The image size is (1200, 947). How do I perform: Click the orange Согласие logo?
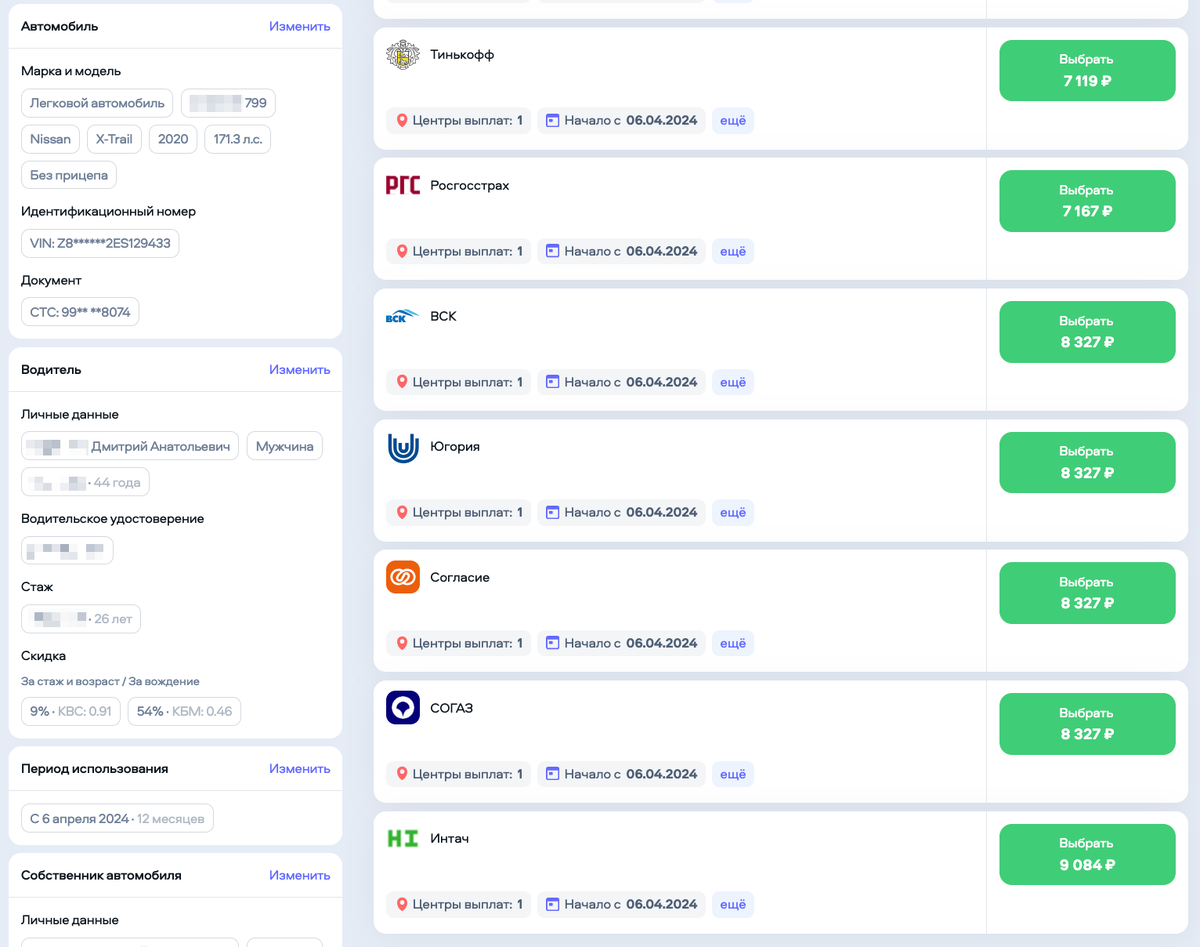pos(403,577)
